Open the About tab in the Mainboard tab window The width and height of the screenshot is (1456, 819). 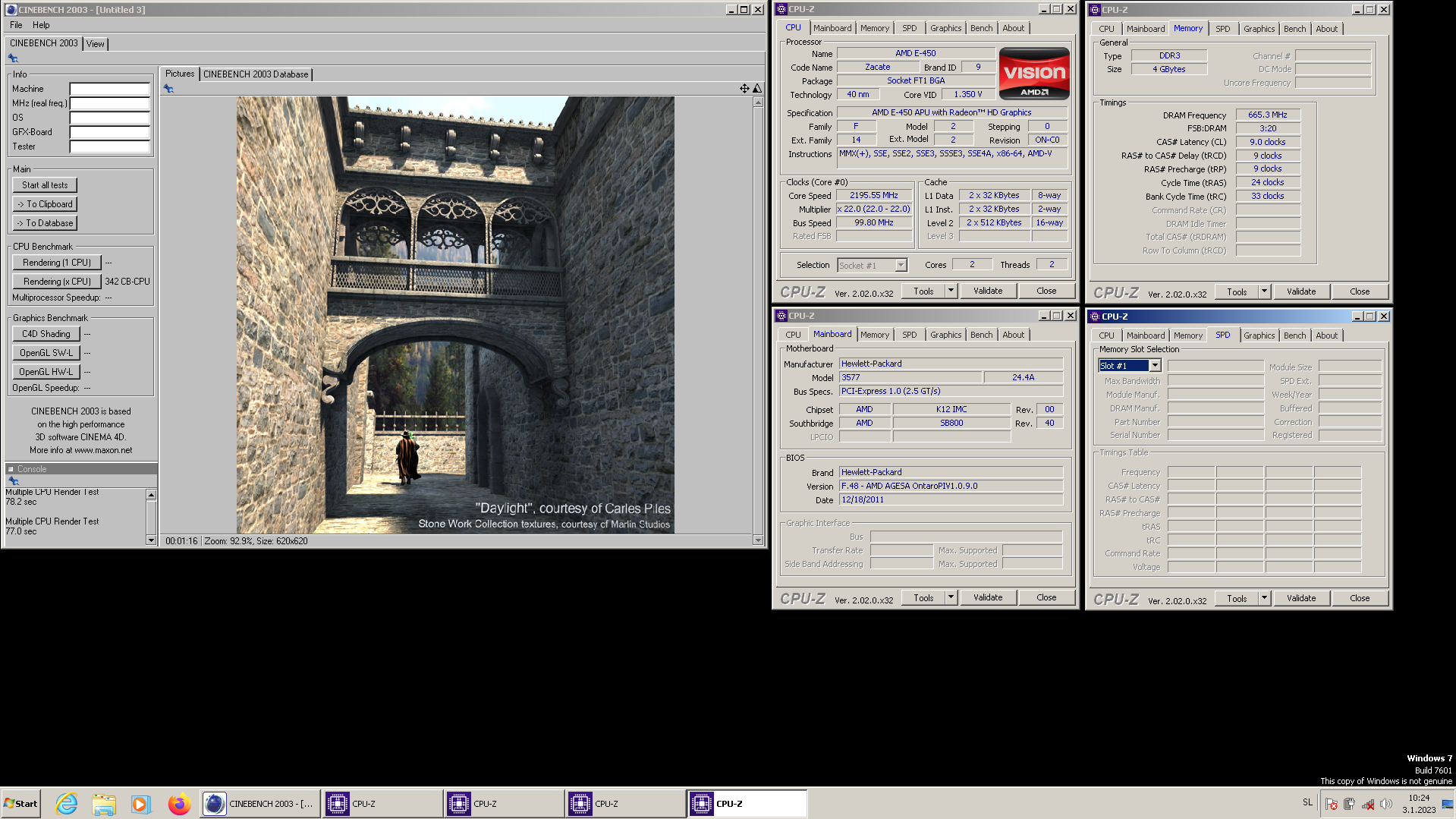tap(1013, 335)
